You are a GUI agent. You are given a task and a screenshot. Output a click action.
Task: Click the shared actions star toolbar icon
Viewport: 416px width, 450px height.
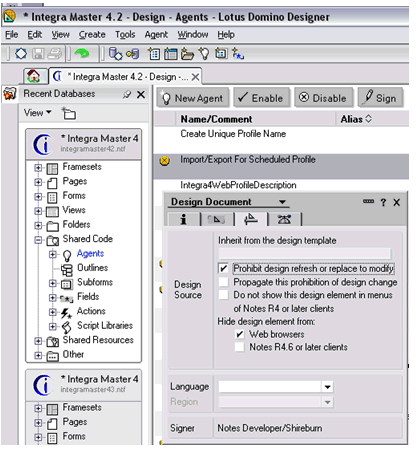tap(238, 54)
